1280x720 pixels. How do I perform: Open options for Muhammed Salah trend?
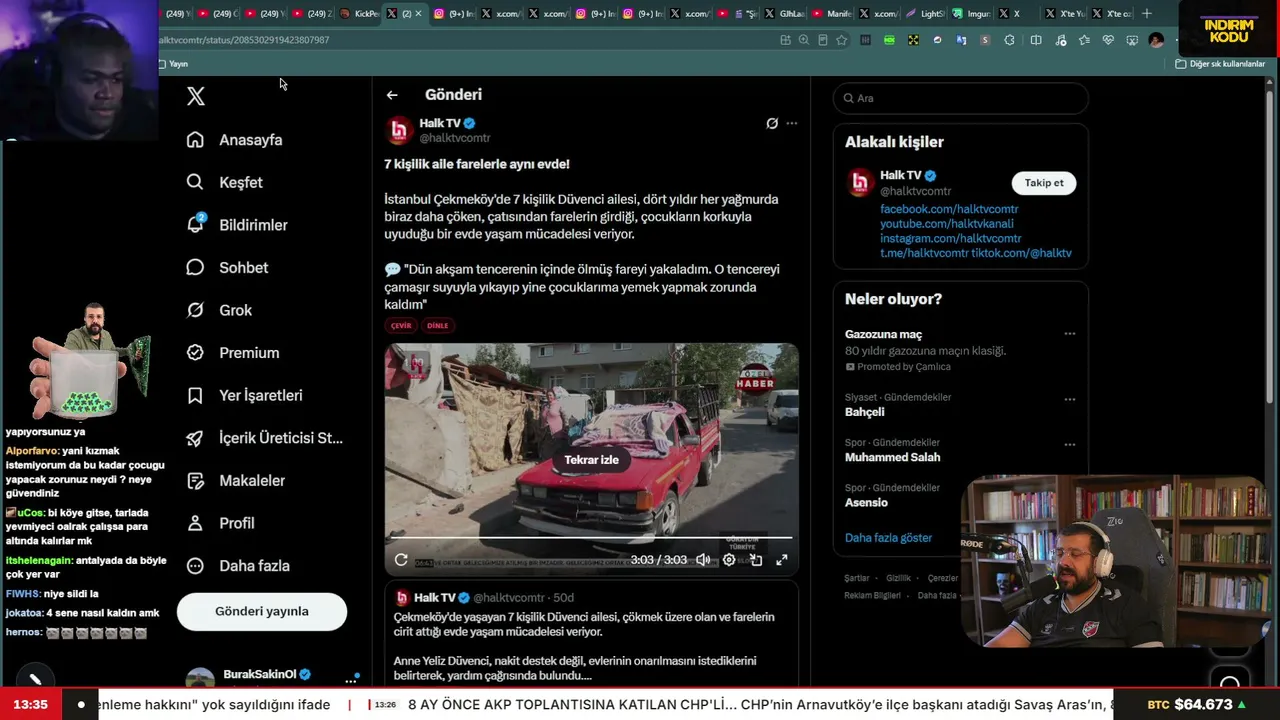(1070, 444)
